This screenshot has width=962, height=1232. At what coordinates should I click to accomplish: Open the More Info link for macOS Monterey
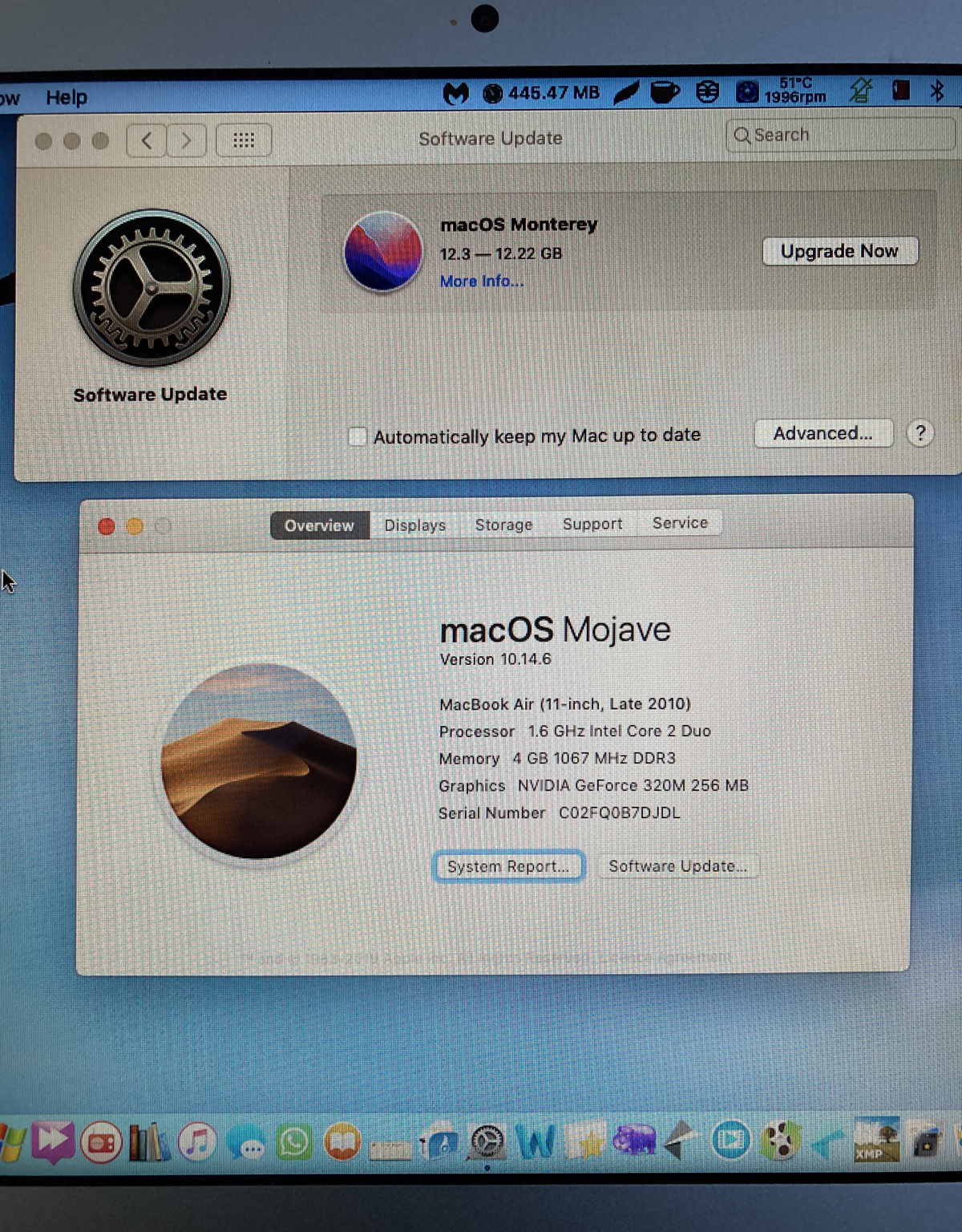482,281
